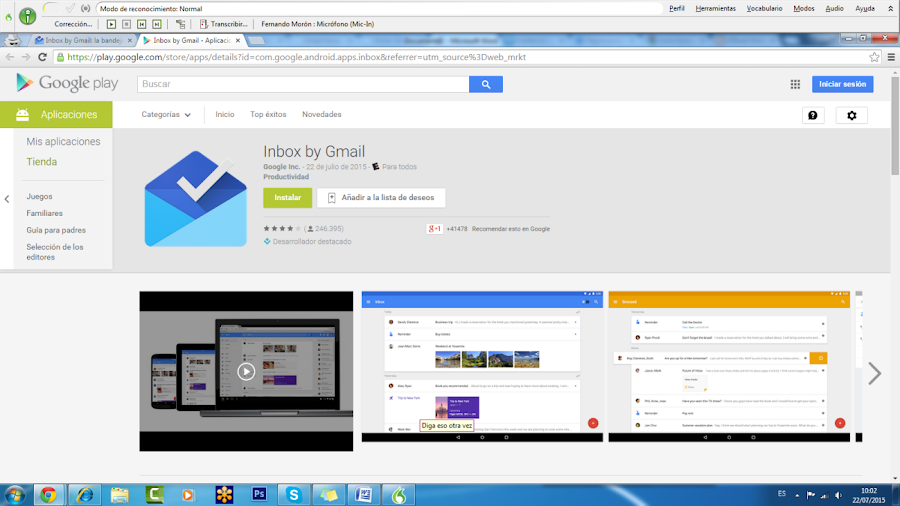The image size is (900, 506).
Task: Open Photoshop from the taskbar
Action: pyautogui.click(x=259, y=494)
